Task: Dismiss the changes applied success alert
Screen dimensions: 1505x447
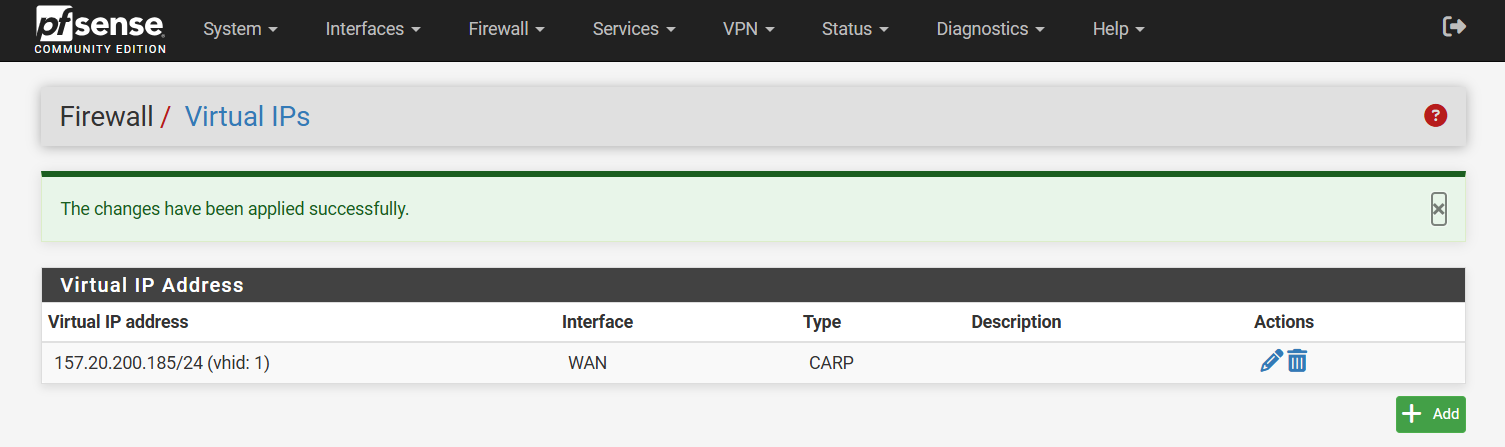Action: pos(1438,209)
